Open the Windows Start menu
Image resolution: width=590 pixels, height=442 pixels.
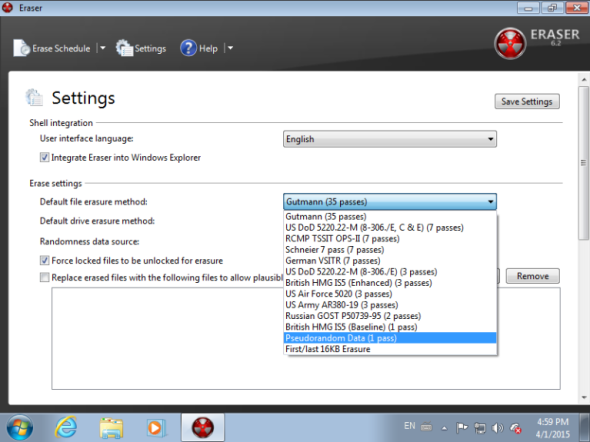tap(19, 428)
